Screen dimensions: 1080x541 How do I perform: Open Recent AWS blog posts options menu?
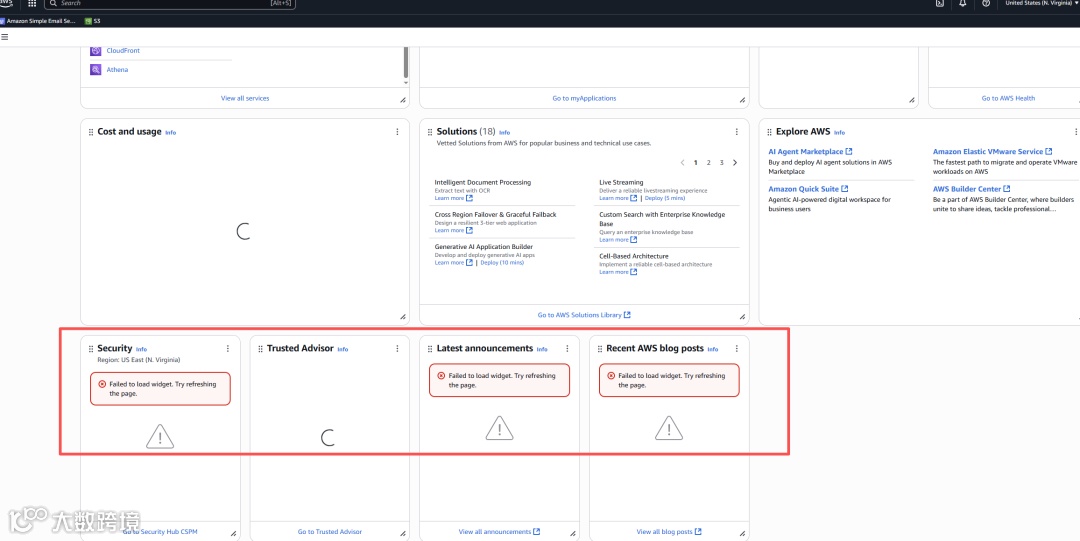click(x=736, y=349)
